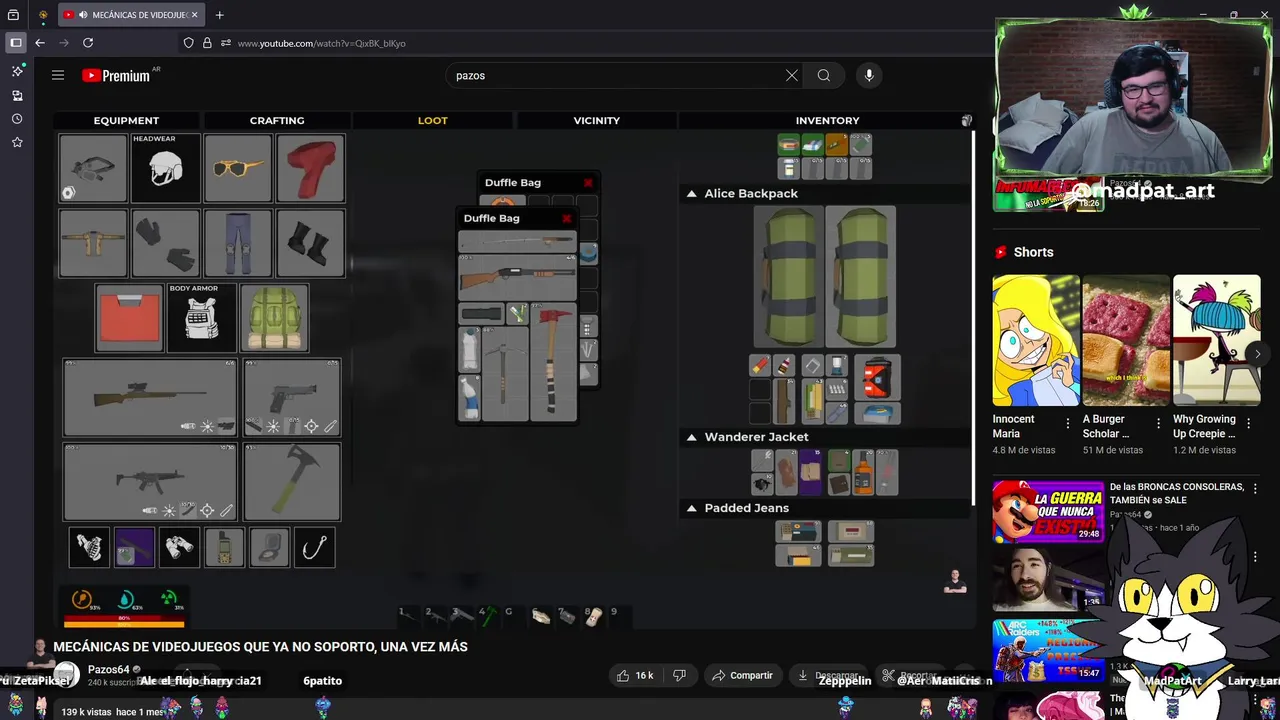The width and height of the screenshot is (1280, 720).
Task: Switch to the EQUIPMENT tab
Action: [126, 120]
